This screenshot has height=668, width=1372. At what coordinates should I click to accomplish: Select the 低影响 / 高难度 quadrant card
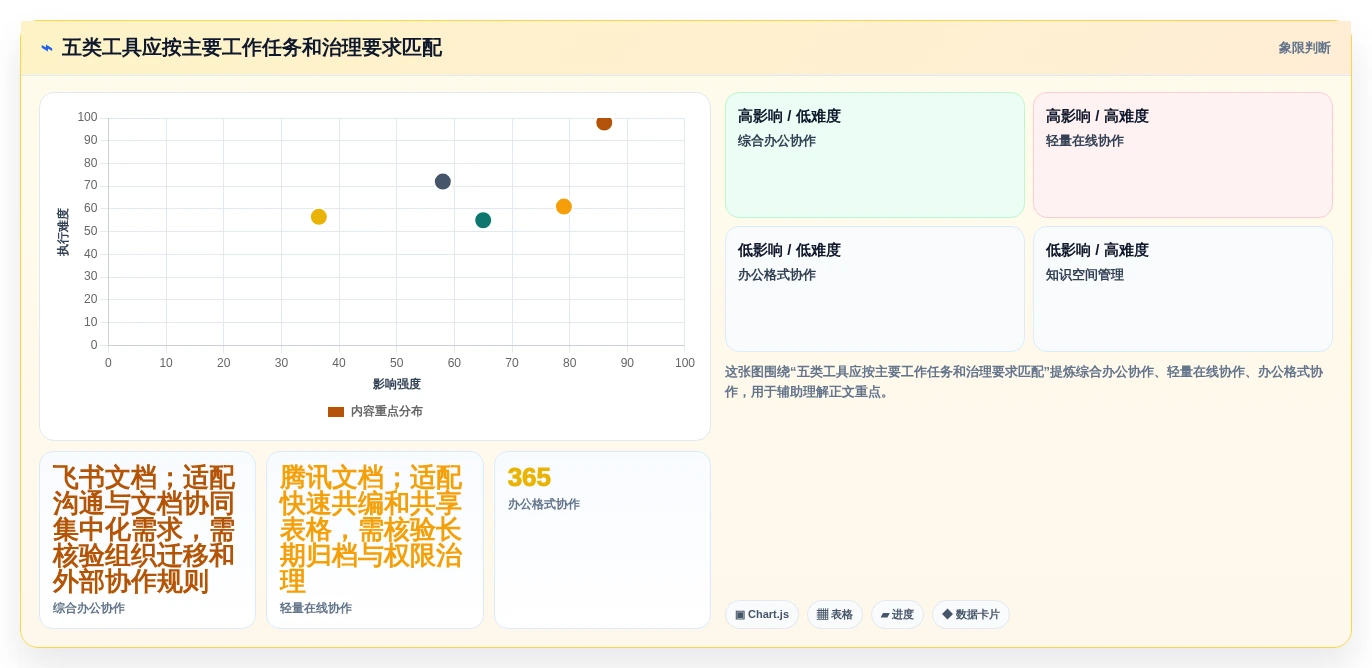[1183, 289]
